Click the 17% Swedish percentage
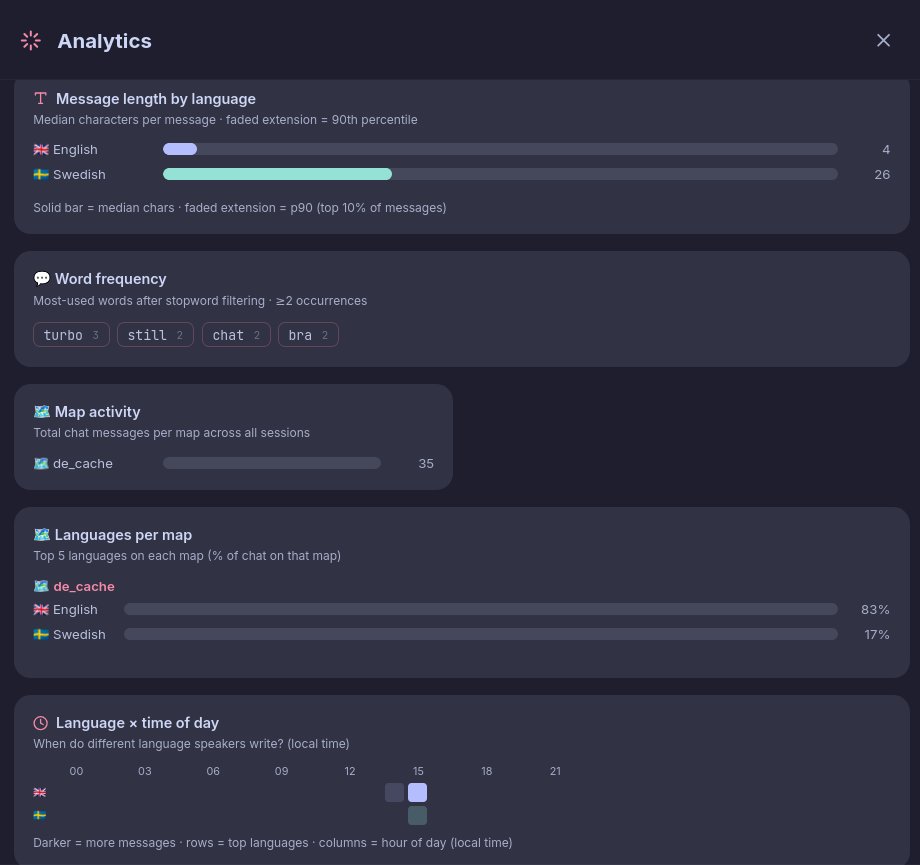This screenshot has height=865, width=920. 877,634
